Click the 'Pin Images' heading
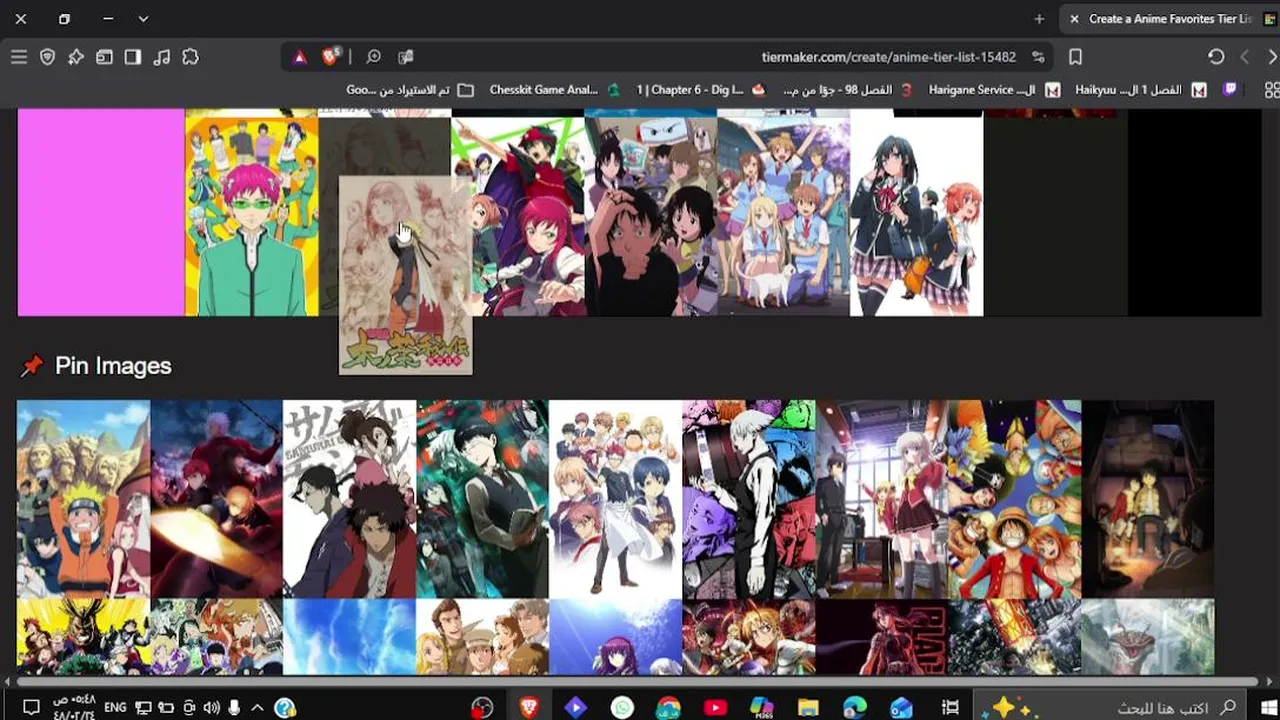 [x=113, y=366]
